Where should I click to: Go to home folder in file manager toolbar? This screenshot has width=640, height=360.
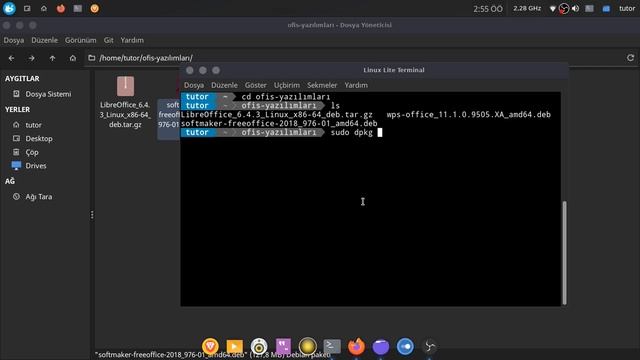point(73,58)
